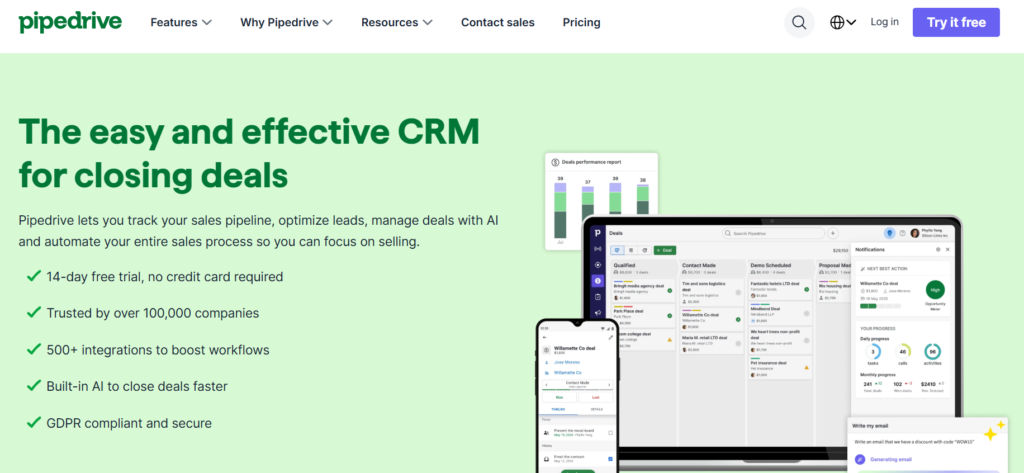Open the Mindbend Deal card
The image size is (1024, 473).
tap(780, 314)
